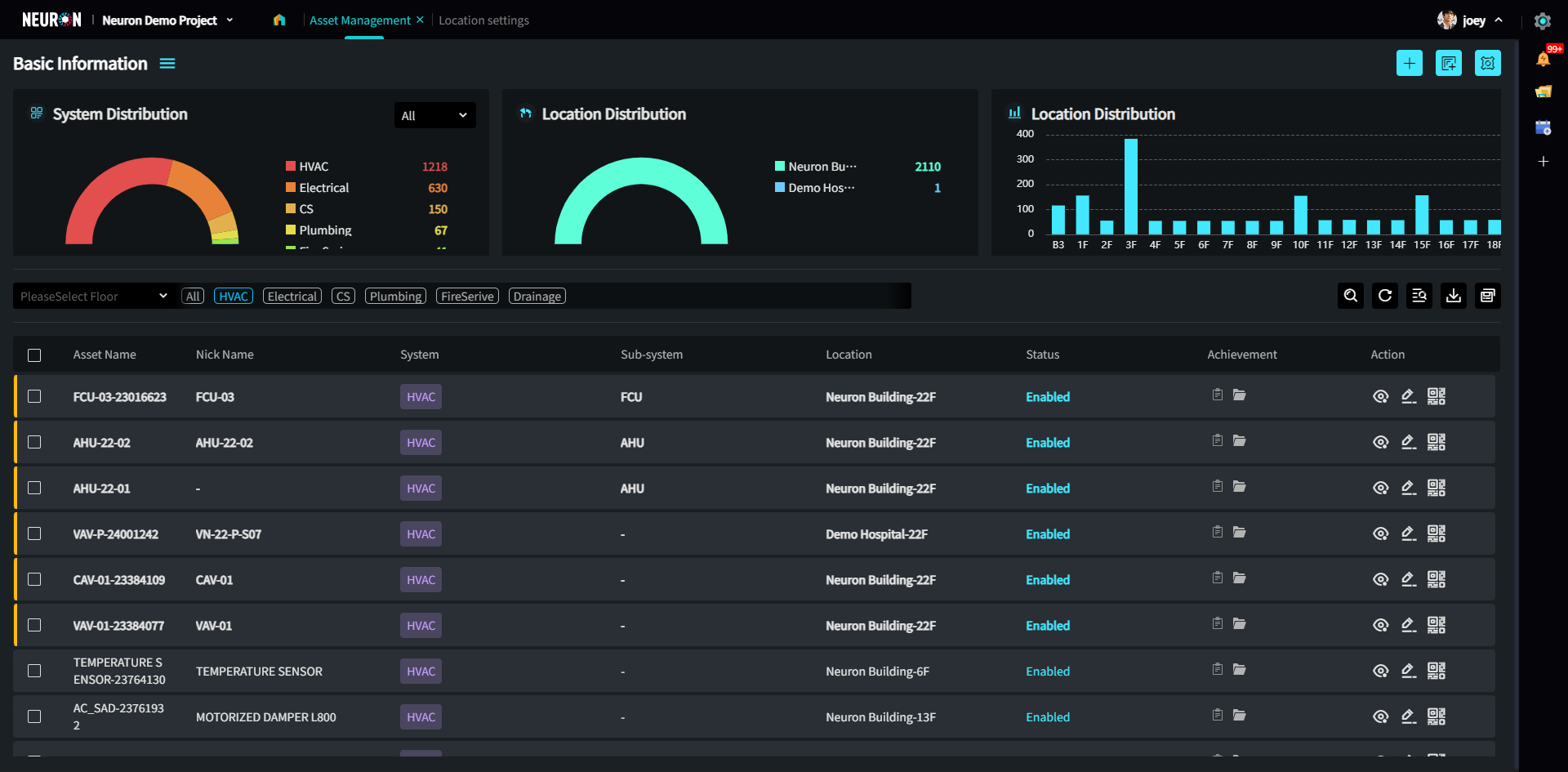Click the download export icon
Viewport: 1568px width, 772px height.
1454,296
